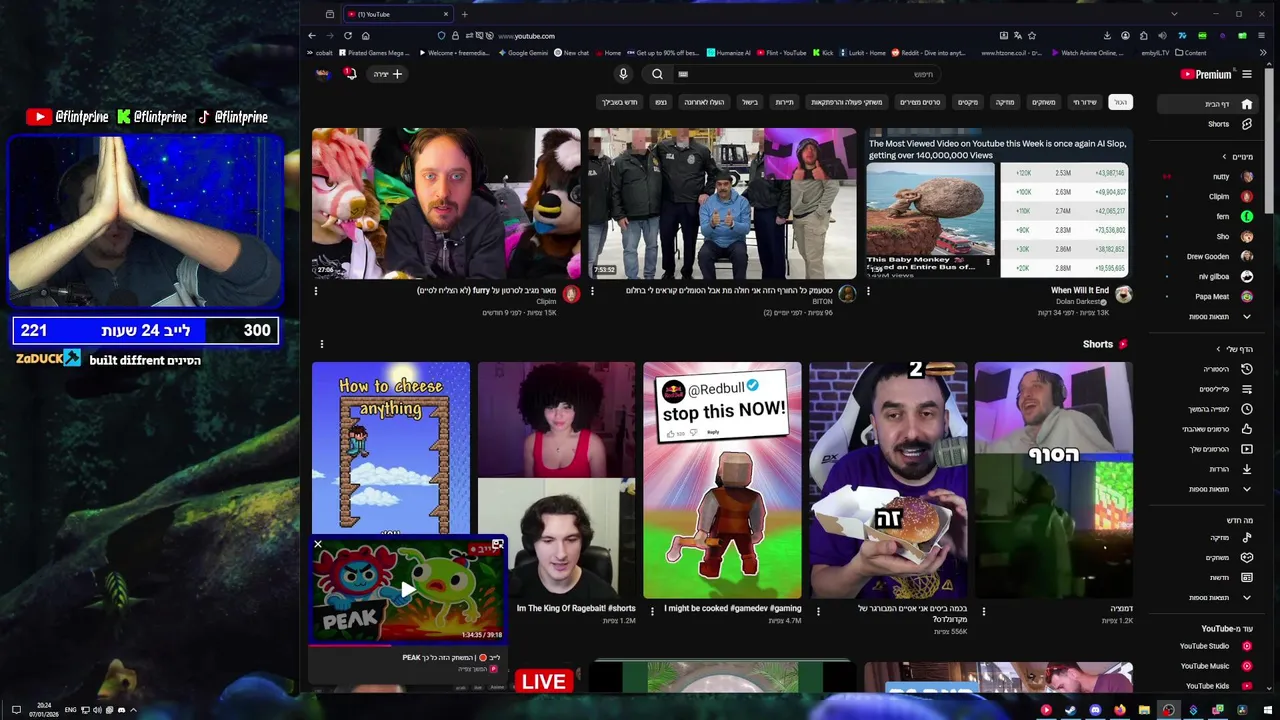The width and height of the screenshot is (1280, 720).
Task: Open a new browser tab
Action: (464, 14)
